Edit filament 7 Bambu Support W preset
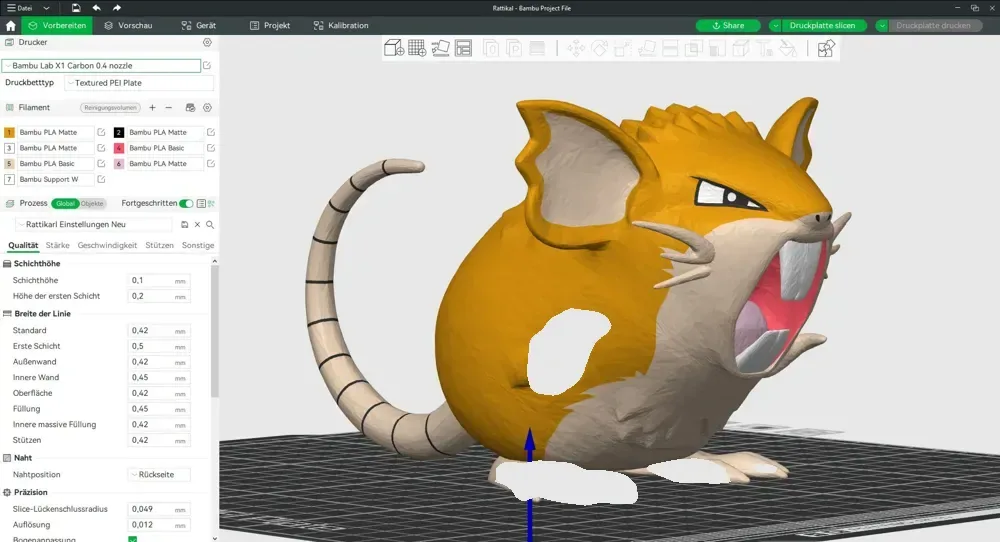This screenshot has height=542, width=1000. [101, 179]
